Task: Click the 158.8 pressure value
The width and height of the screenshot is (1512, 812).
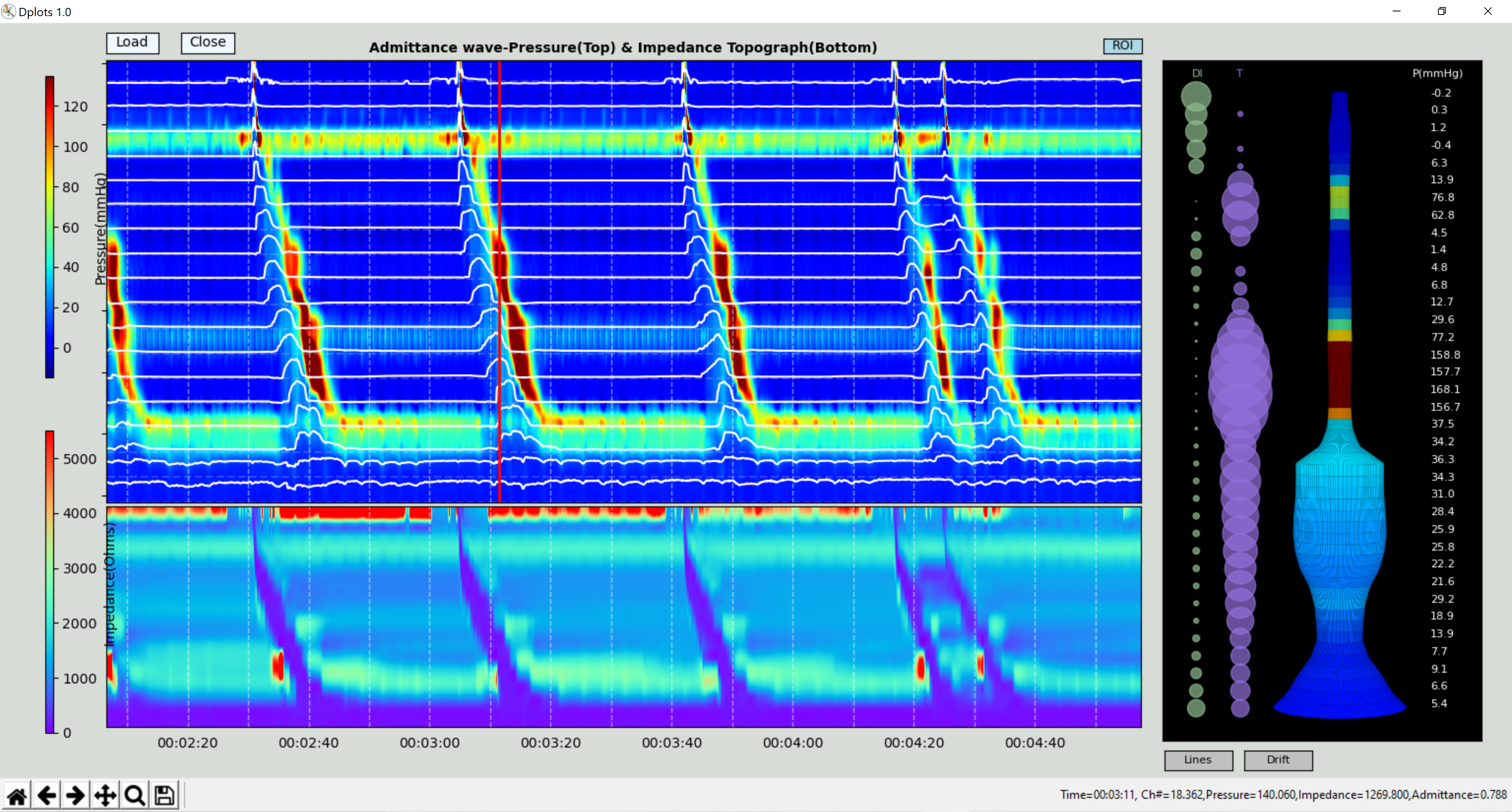Action: tap(1445, 355)
